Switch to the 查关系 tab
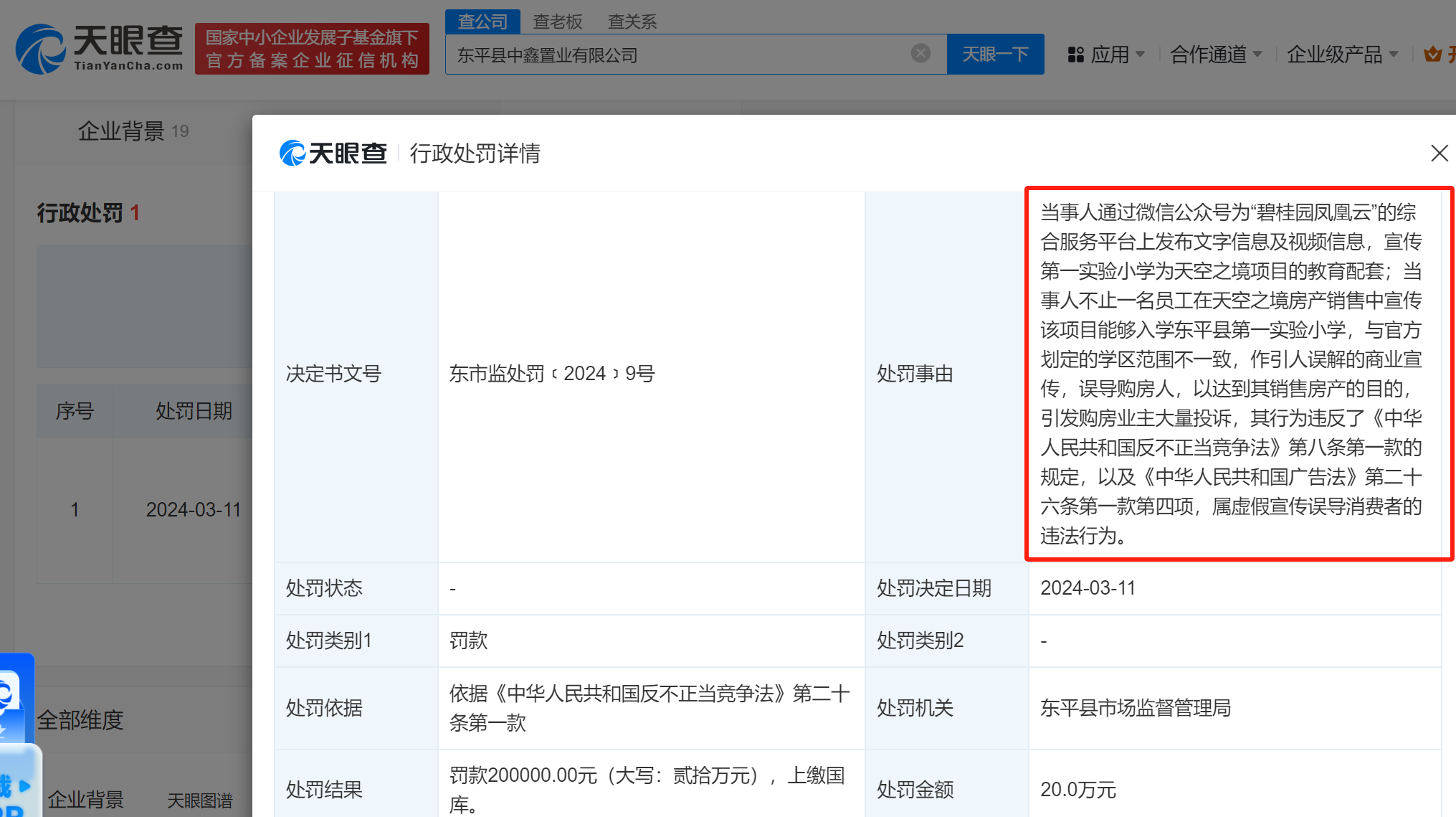The image size is (1456, 817). (632, 22)
